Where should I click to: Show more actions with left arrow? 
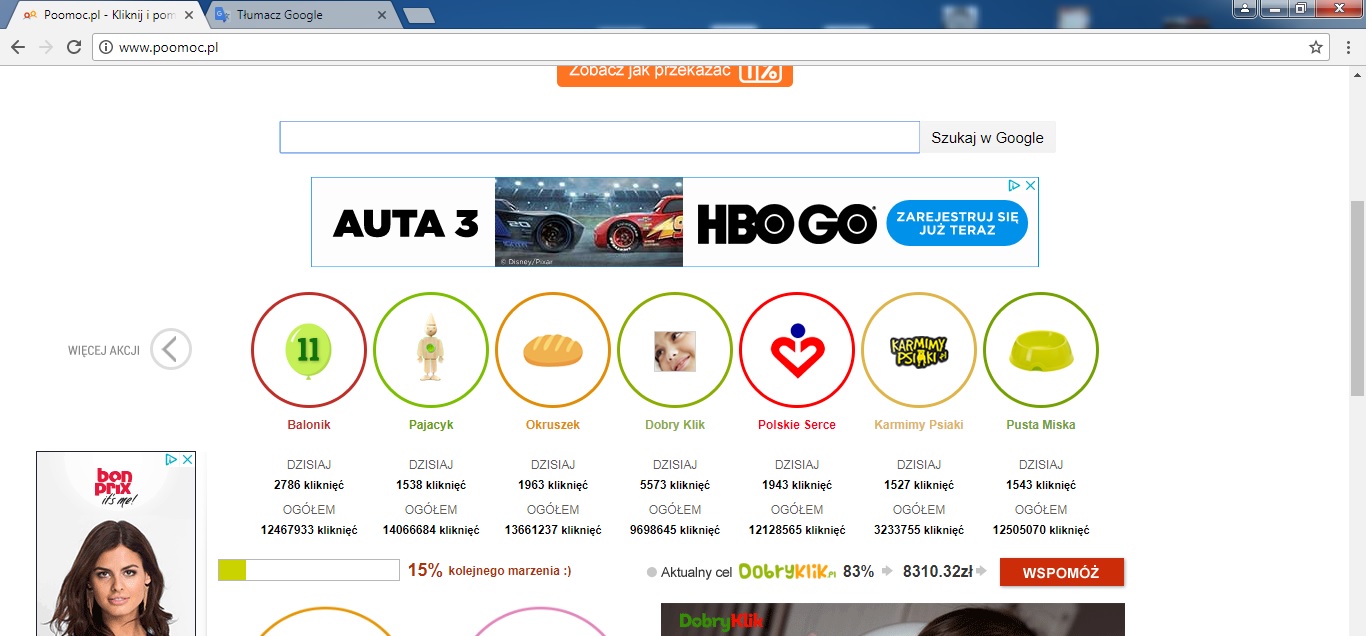click(171, 350)
